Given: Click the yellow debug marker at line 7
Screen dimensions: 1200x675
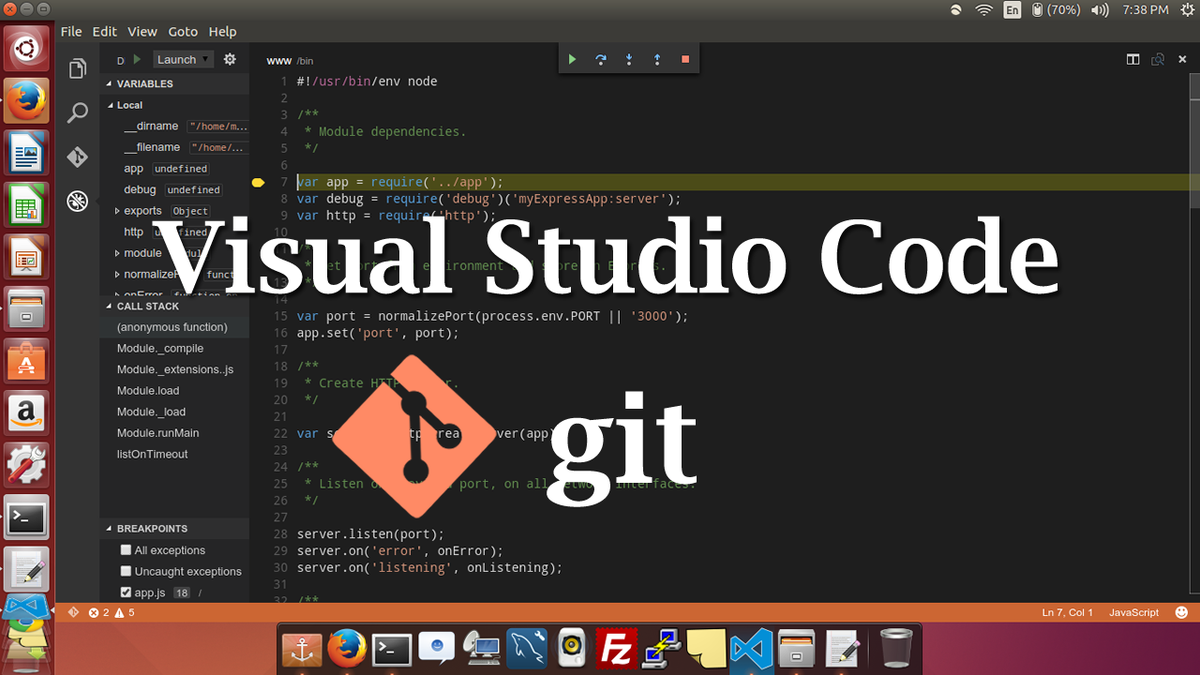Looking at the screenshot, I should pos(258,182).
